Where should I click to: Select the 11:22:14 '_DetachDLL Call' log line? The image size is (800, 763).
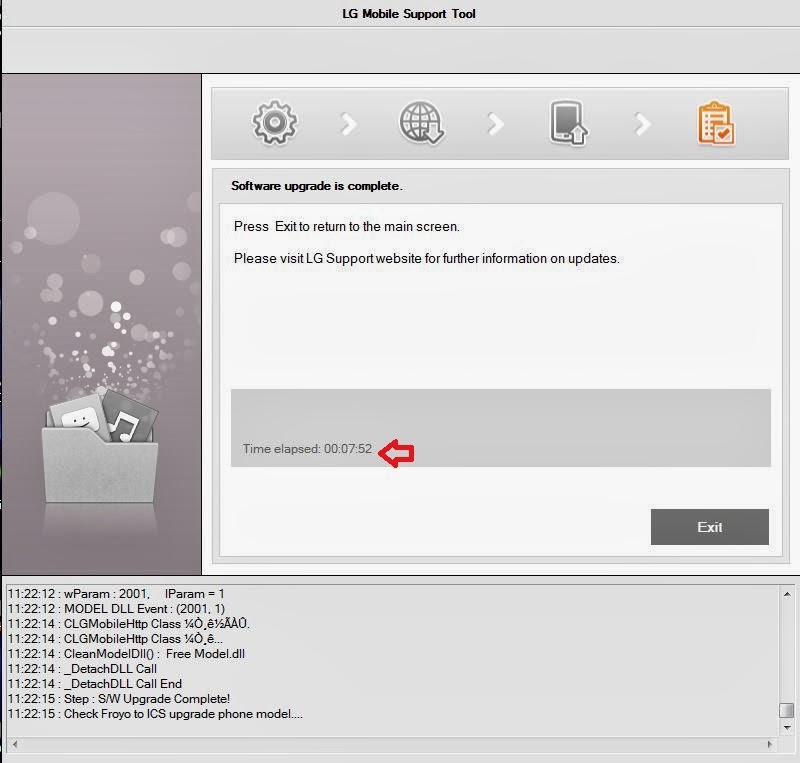coord(82,669)
